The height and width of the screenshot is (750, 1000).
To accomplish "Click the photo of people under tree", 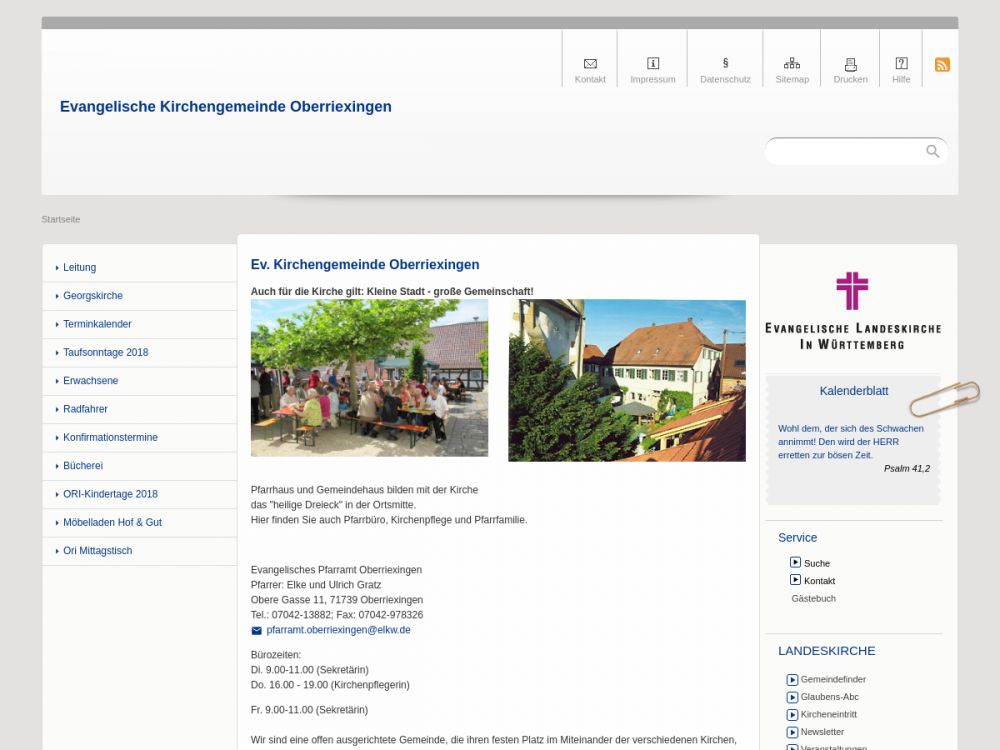I will (369, 378).
